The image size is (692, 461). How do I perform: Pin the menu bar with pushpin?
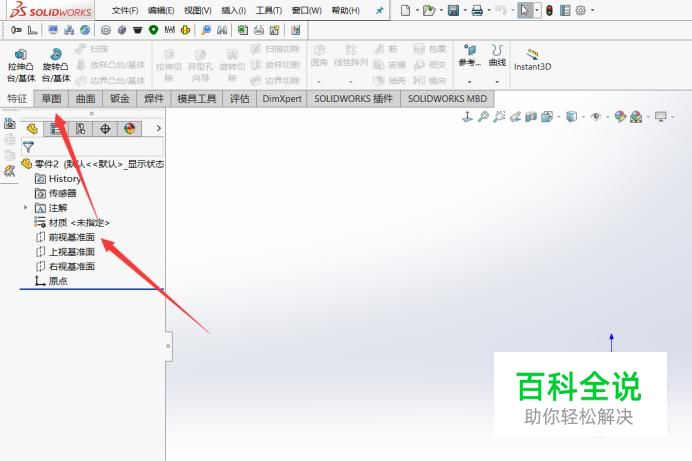pos(380,11)
